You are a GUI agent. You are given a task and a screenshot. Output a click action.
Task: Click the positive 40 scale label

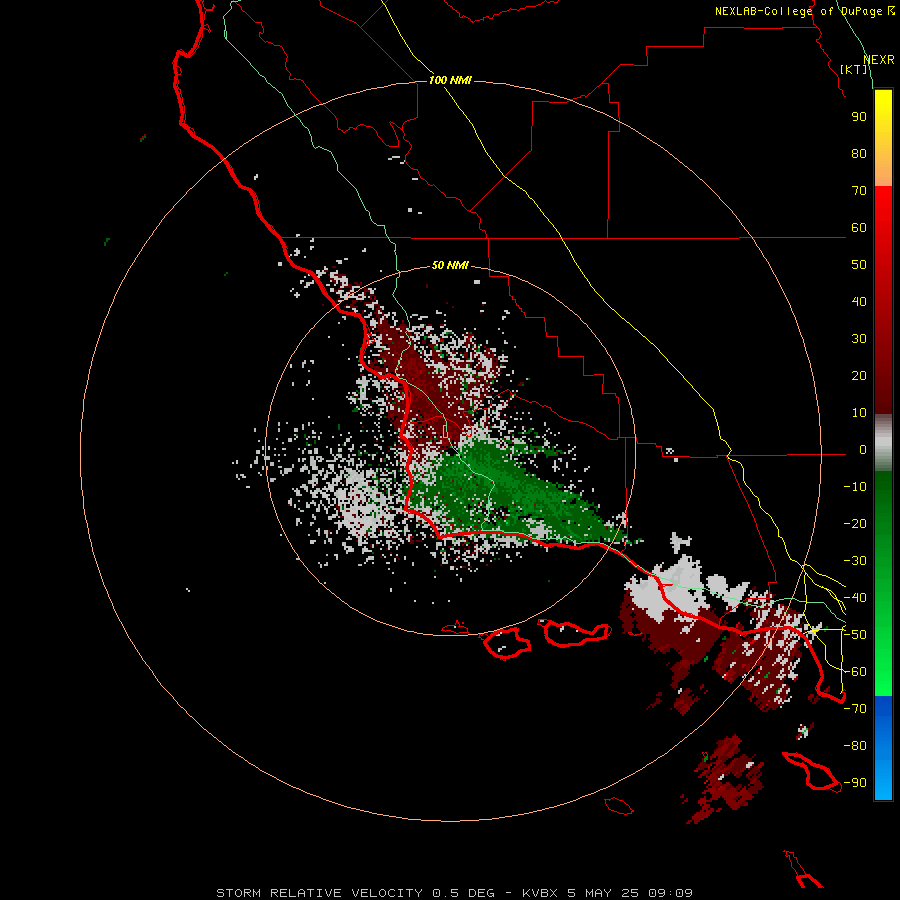pyautogui.click(x=859, y=302)
